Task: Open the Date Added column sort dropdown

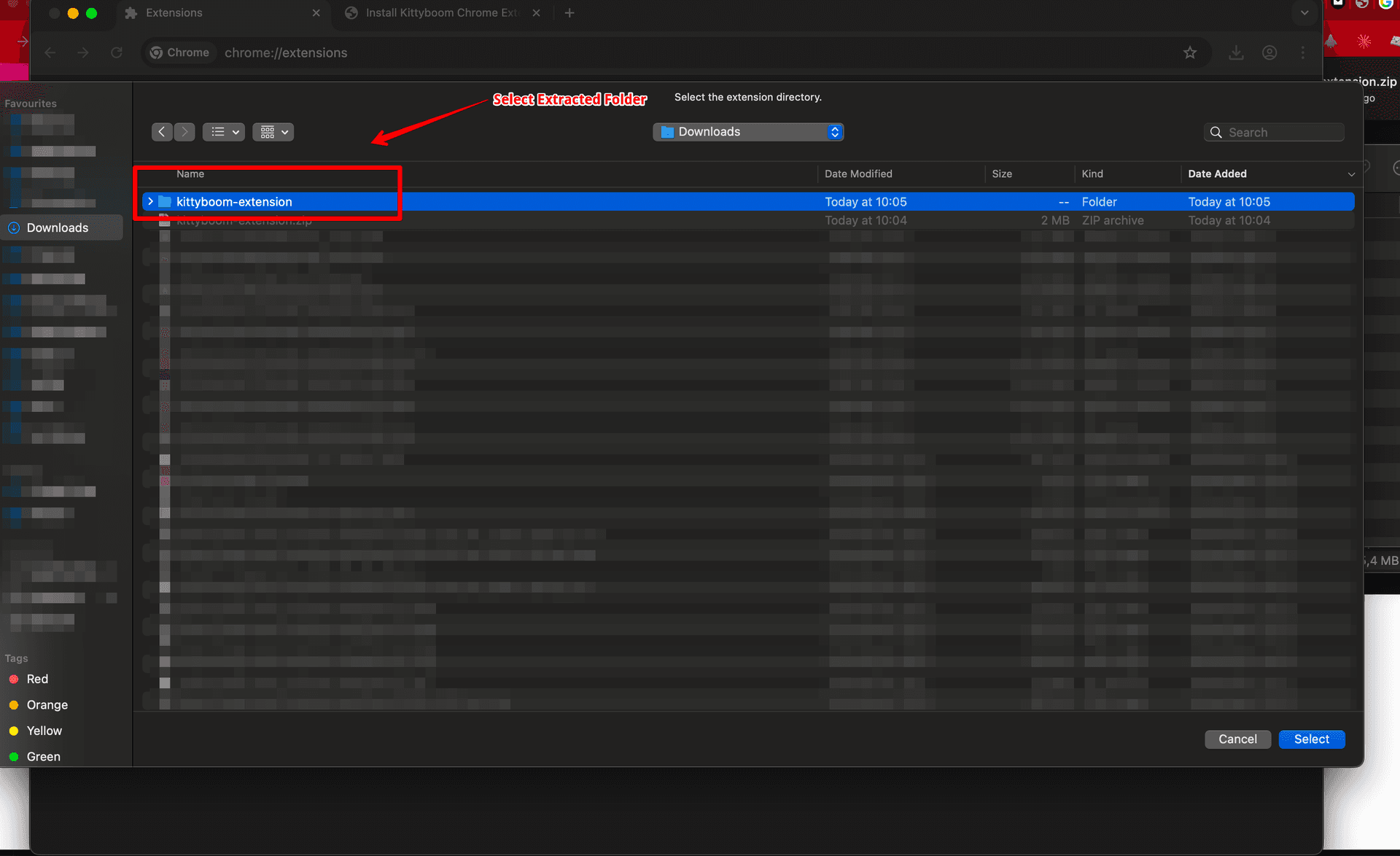Action: pos(1353,174)
